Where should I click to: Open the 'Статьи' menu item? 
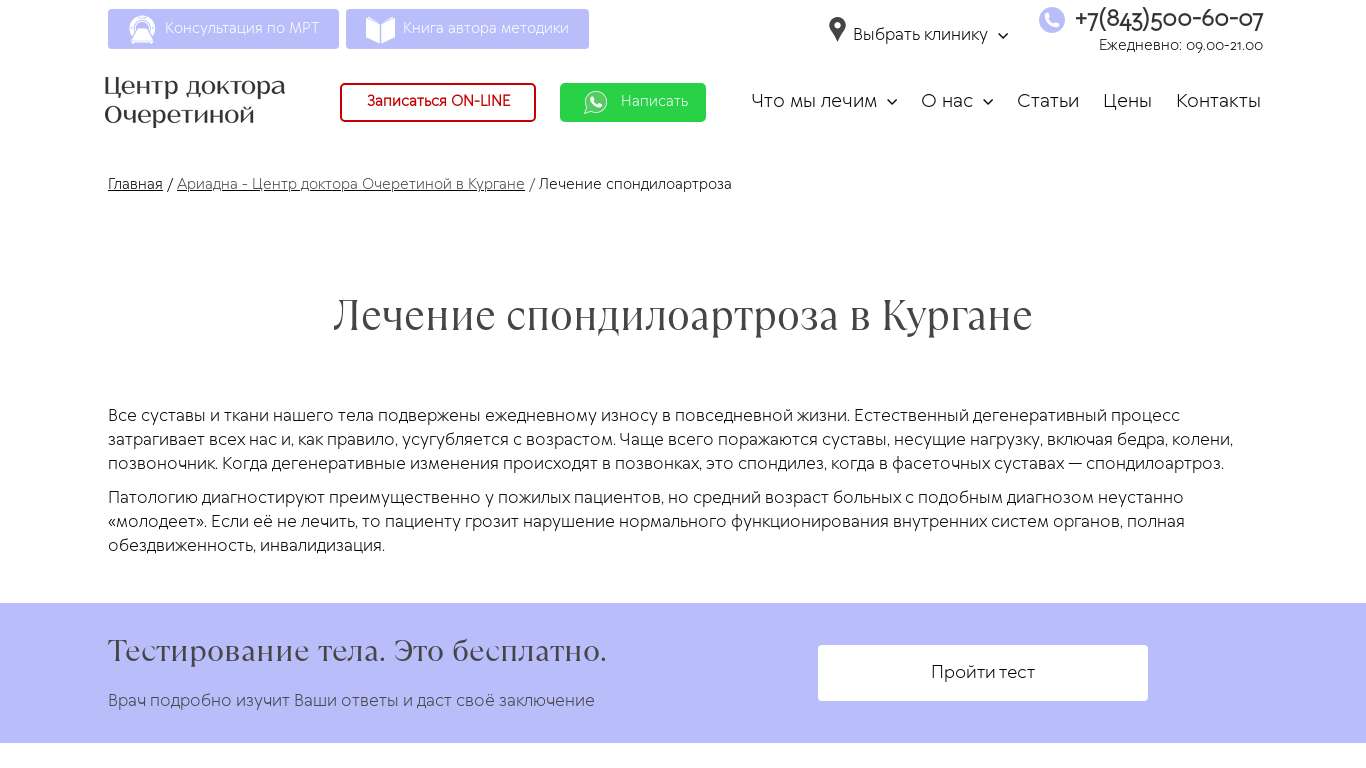(1047, 101)
